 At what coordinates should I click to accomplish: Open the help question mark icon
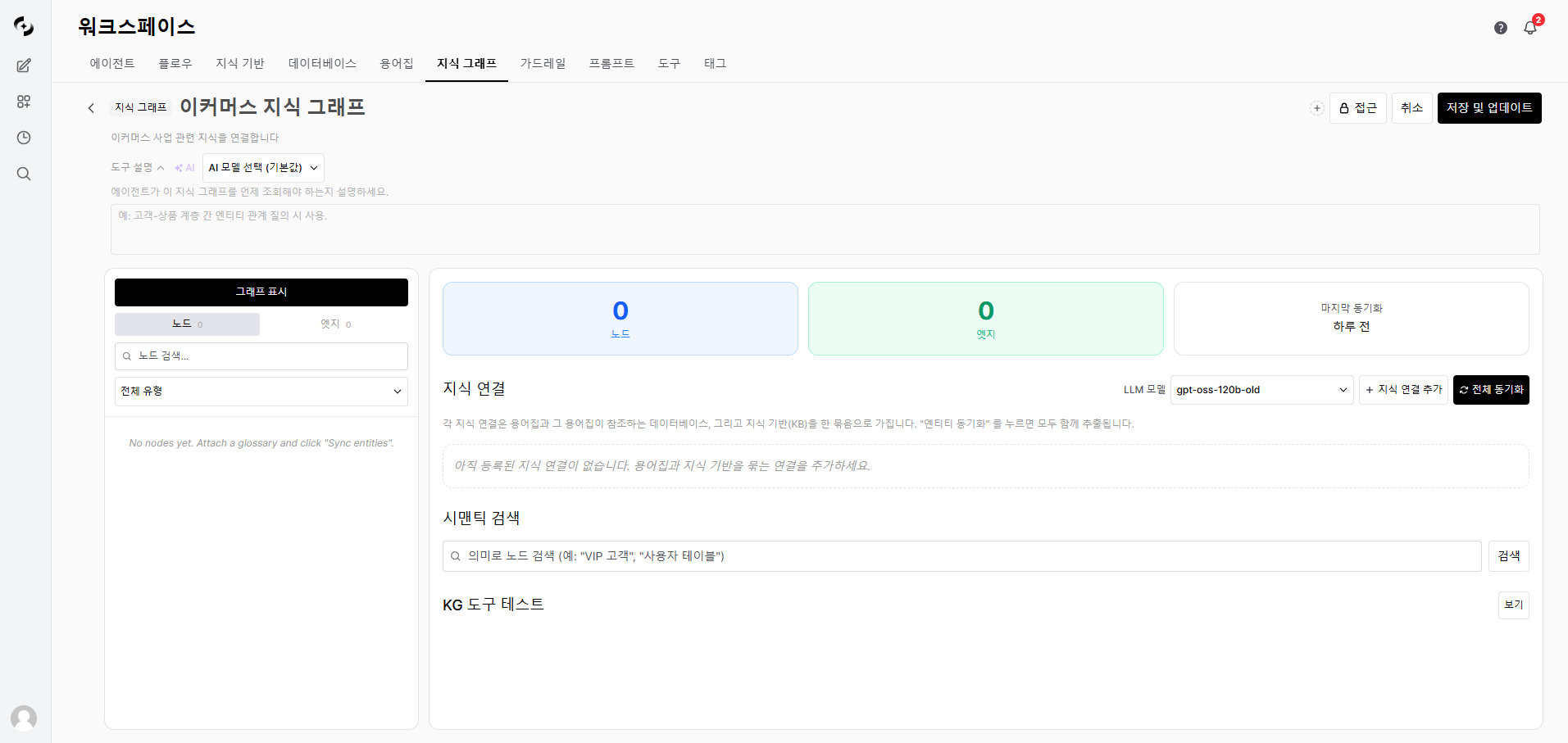(1501, 28)
